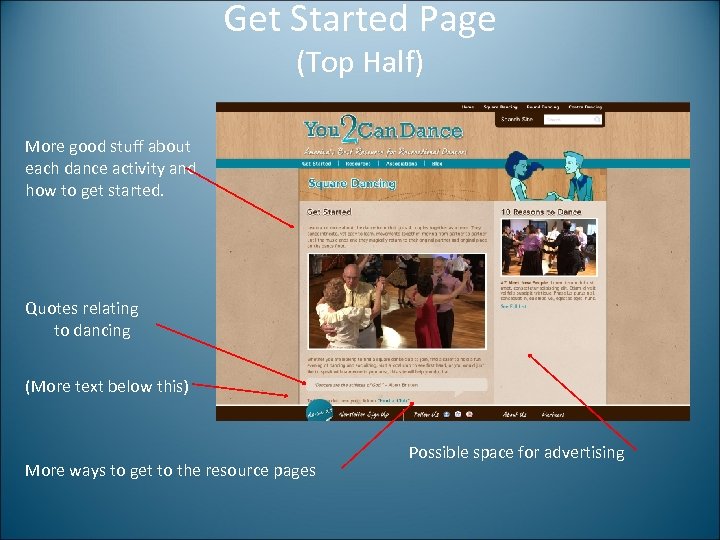This screenshot has width=720, height=540.
Task: Click the 10 Reasons to Dance photo
Action: tap(549, 247)
